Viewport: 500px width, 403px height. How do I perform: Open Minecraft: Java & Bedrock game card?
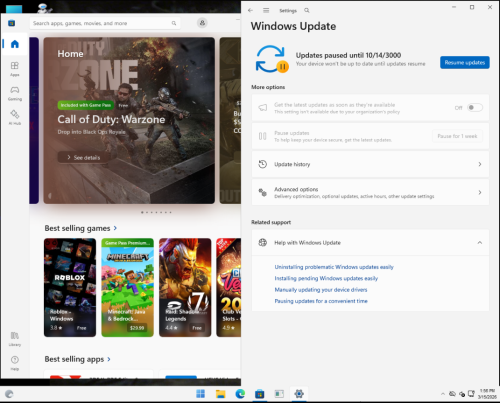pos(127,287)
